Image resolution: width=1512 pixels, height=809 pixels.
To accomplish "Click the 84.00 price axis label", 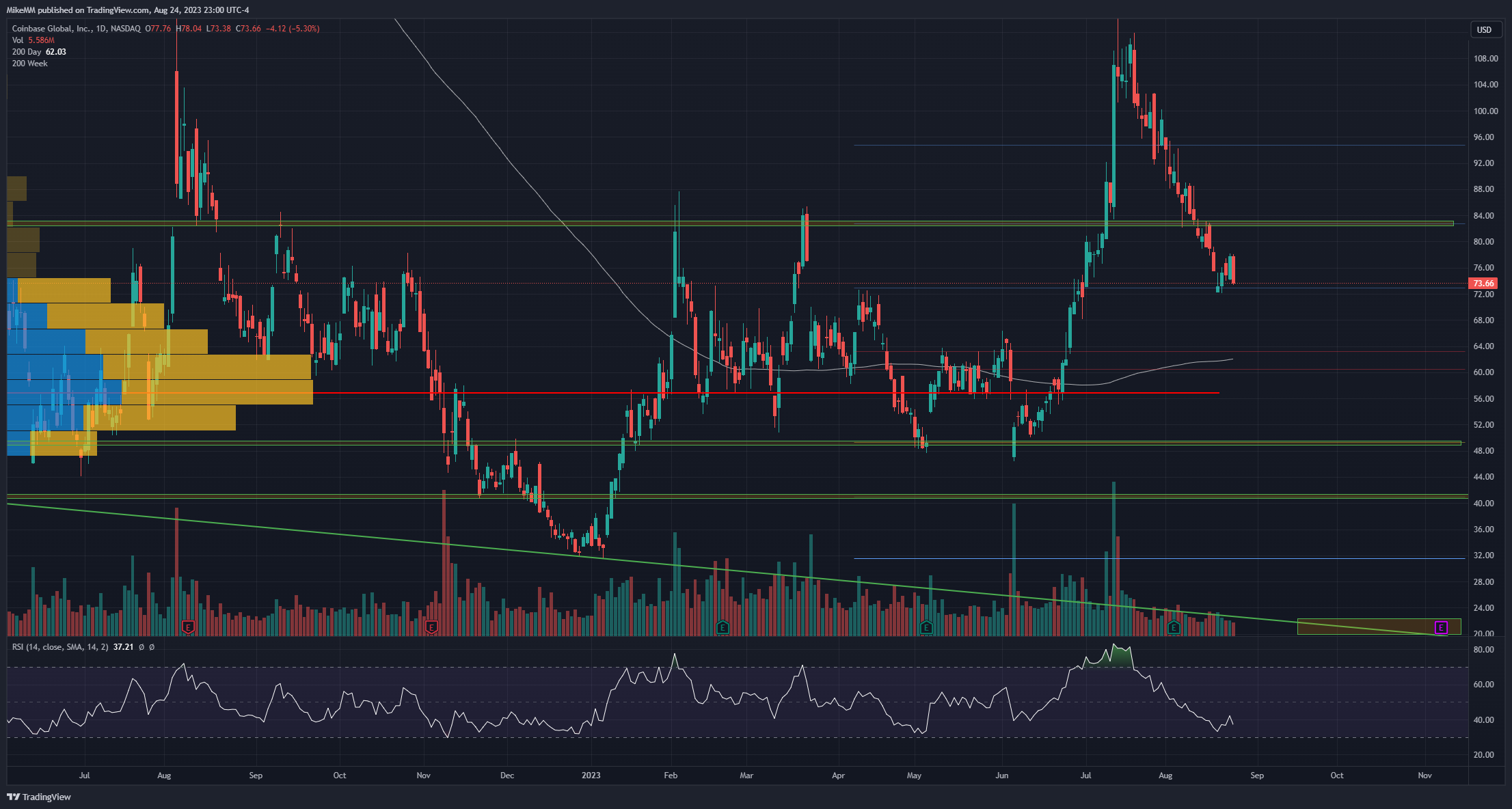I will click(x=1483, y=215).
